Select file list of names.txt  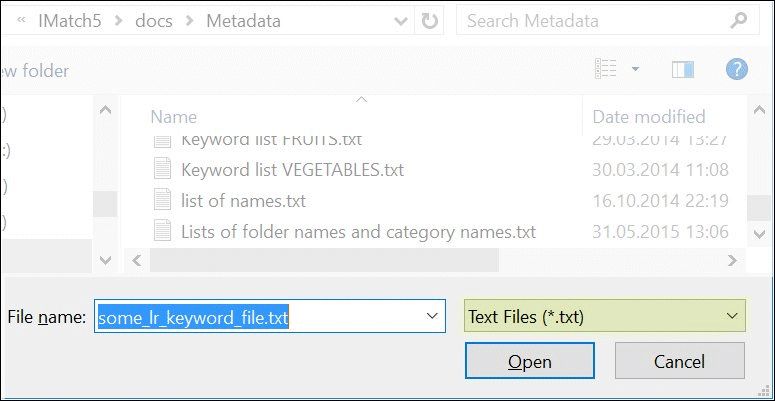point(243,201)
